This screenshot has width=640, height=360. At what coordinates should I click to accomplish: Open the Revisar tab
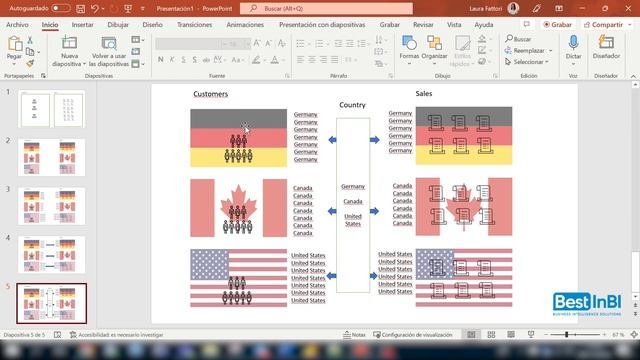[x=423, y=24]
